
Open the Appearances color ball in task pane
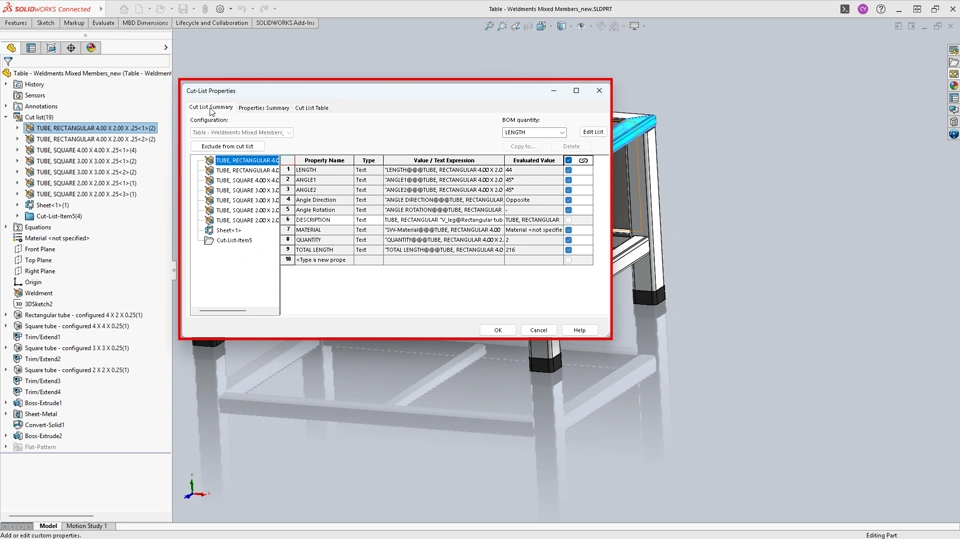(954, 86)
